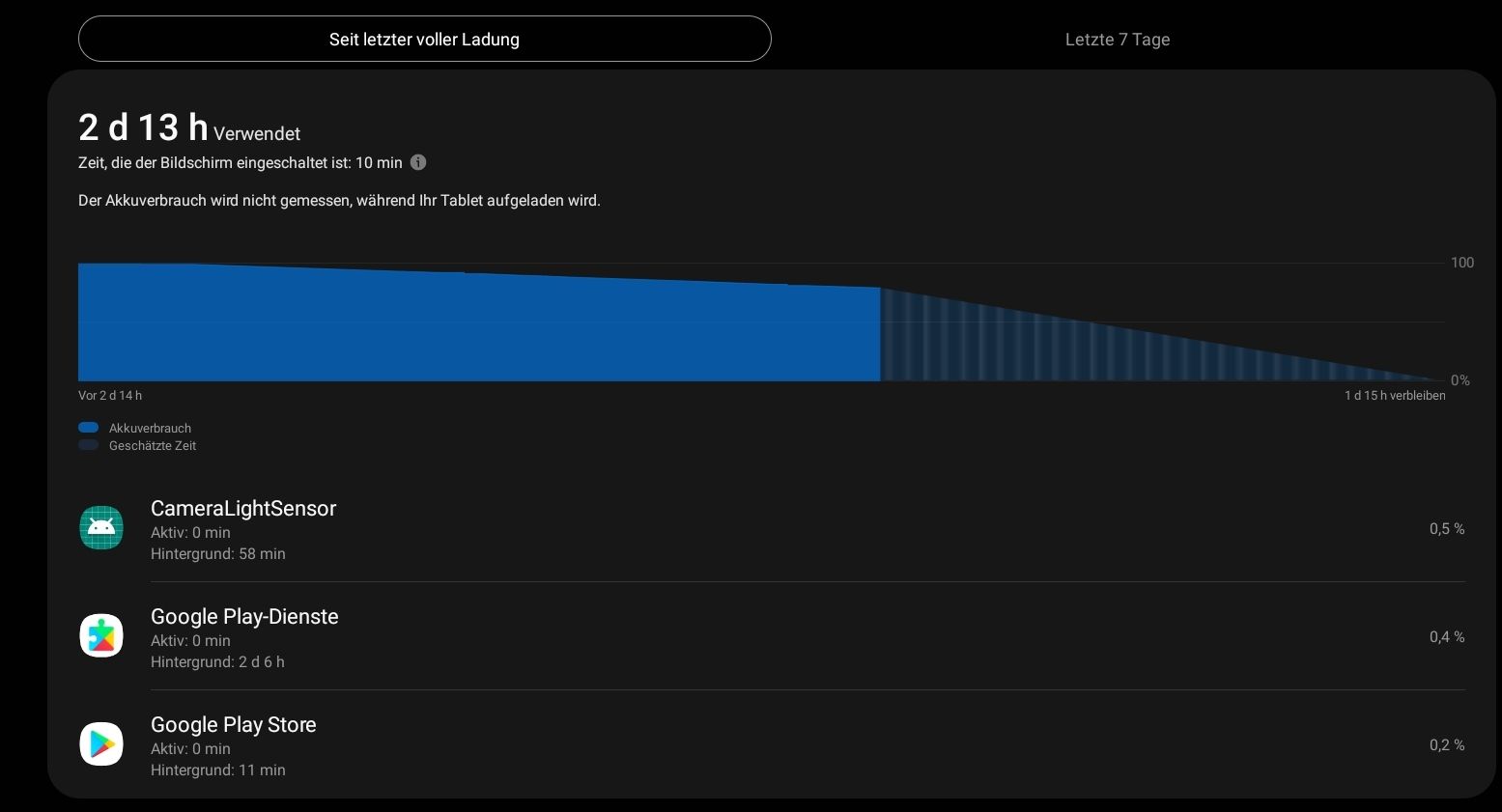
Task: Select the 'Seit letzter voller Ladung' tab
Action: [424, 40]
